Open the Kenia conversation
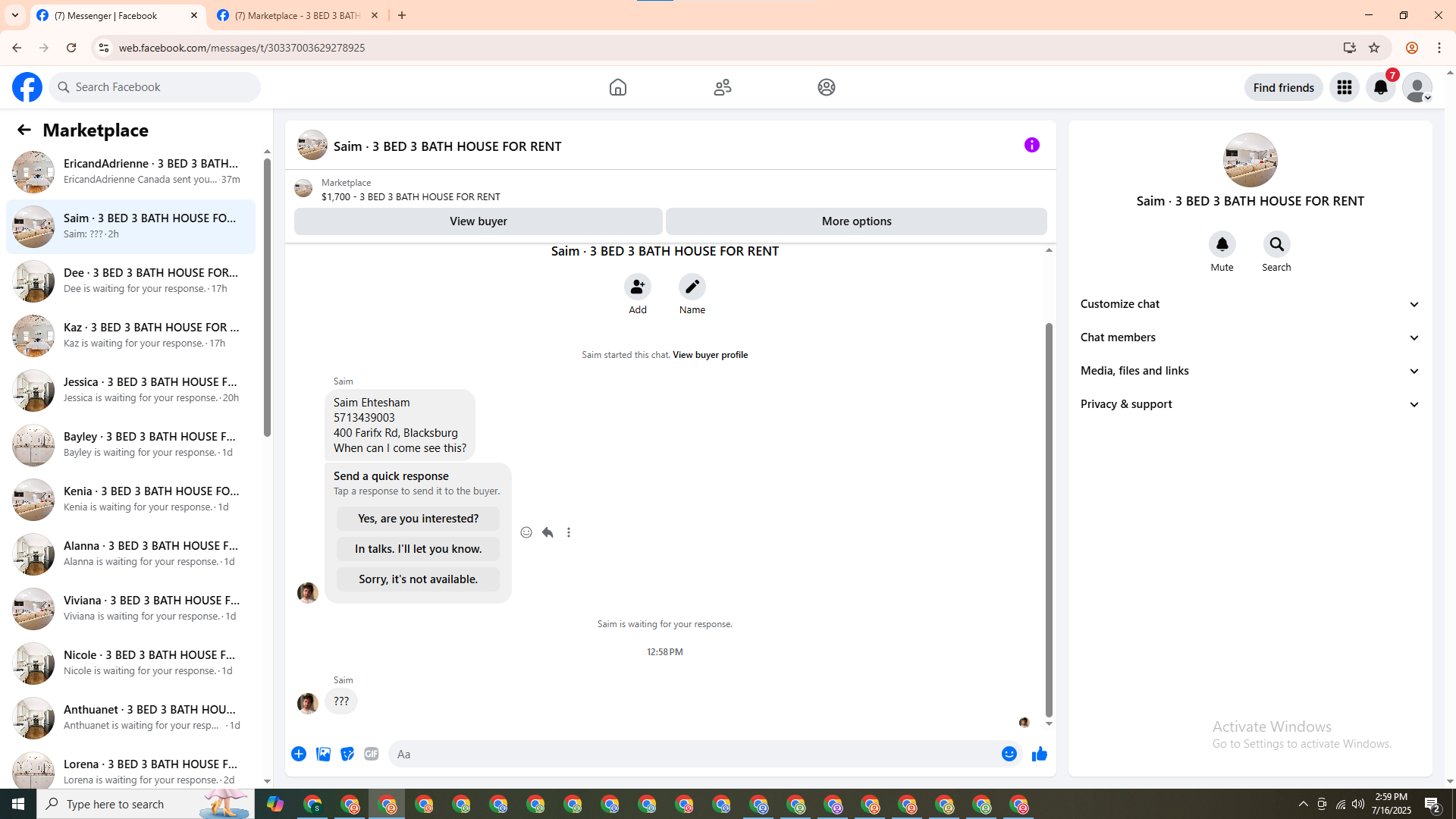This screenshot has width=1456, height=819. [x=130, y=500]
